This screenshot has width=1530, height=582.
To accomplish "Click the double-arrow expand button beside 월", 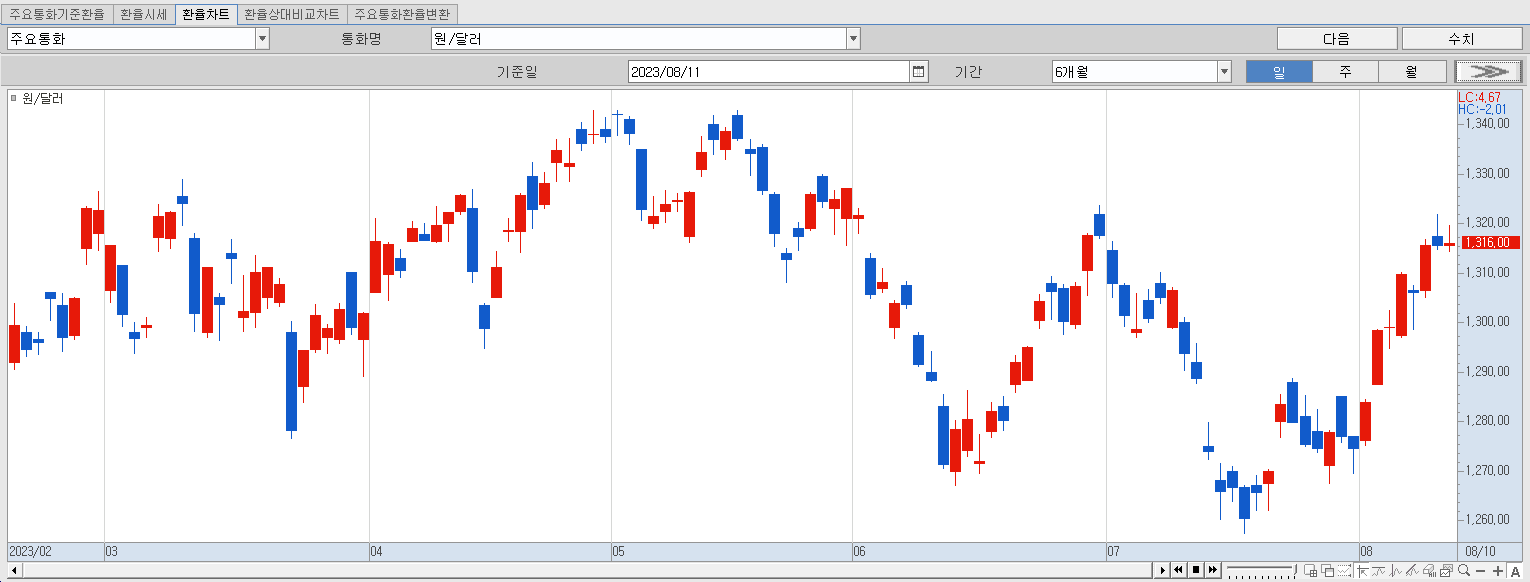I will coord(1489,71).
